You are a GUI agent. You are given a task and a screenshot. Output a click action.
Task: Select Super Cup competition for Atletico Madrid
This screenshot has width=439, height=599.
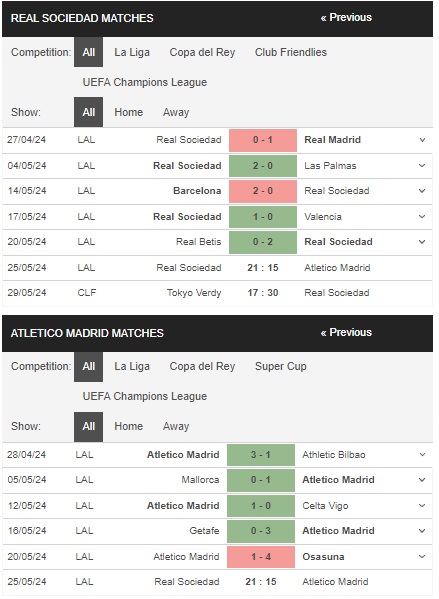[280, 366]
